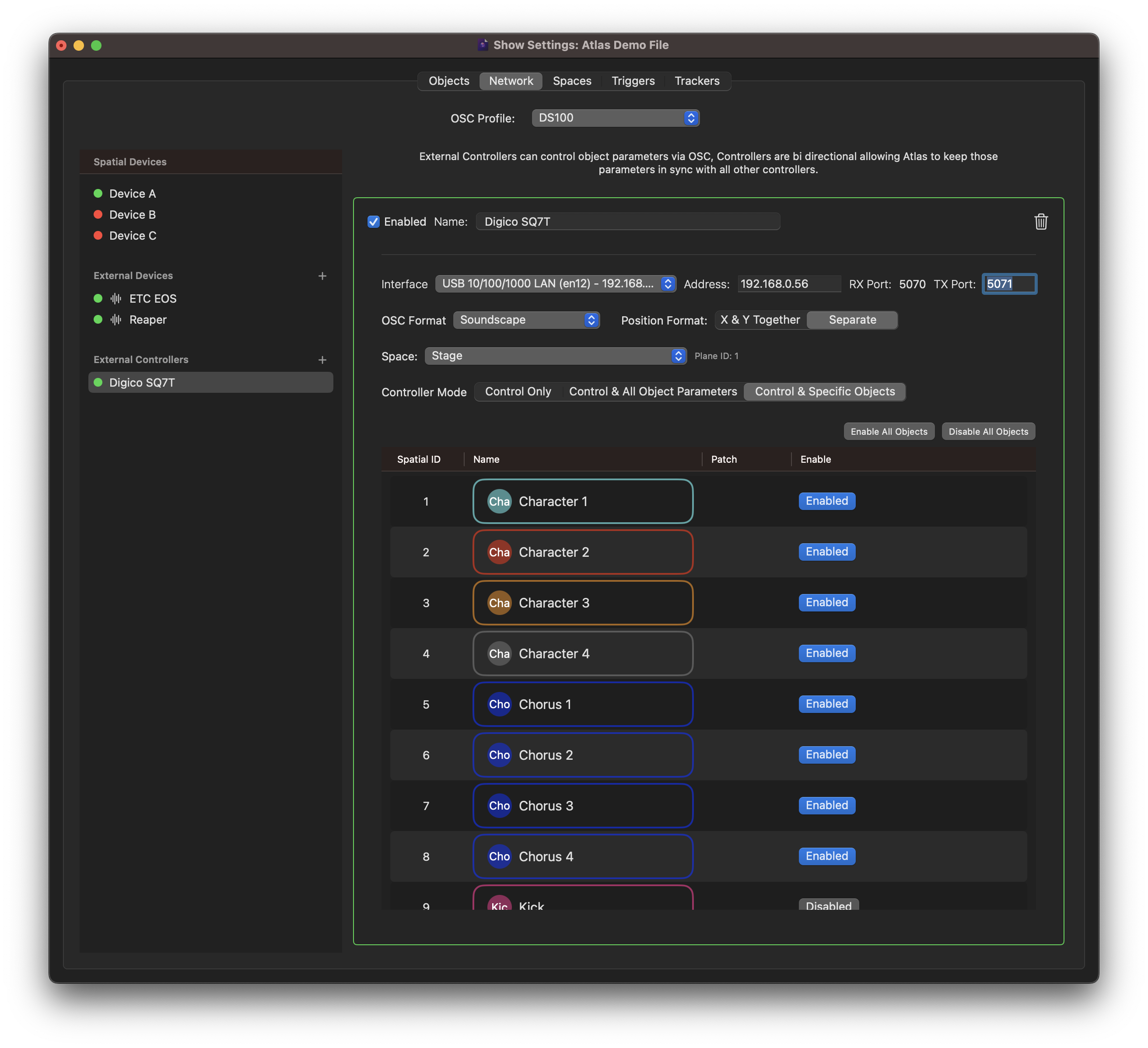This screenshot has height=1048, width=1148.
Task: Add a new external device
Action: click(322, 276)
